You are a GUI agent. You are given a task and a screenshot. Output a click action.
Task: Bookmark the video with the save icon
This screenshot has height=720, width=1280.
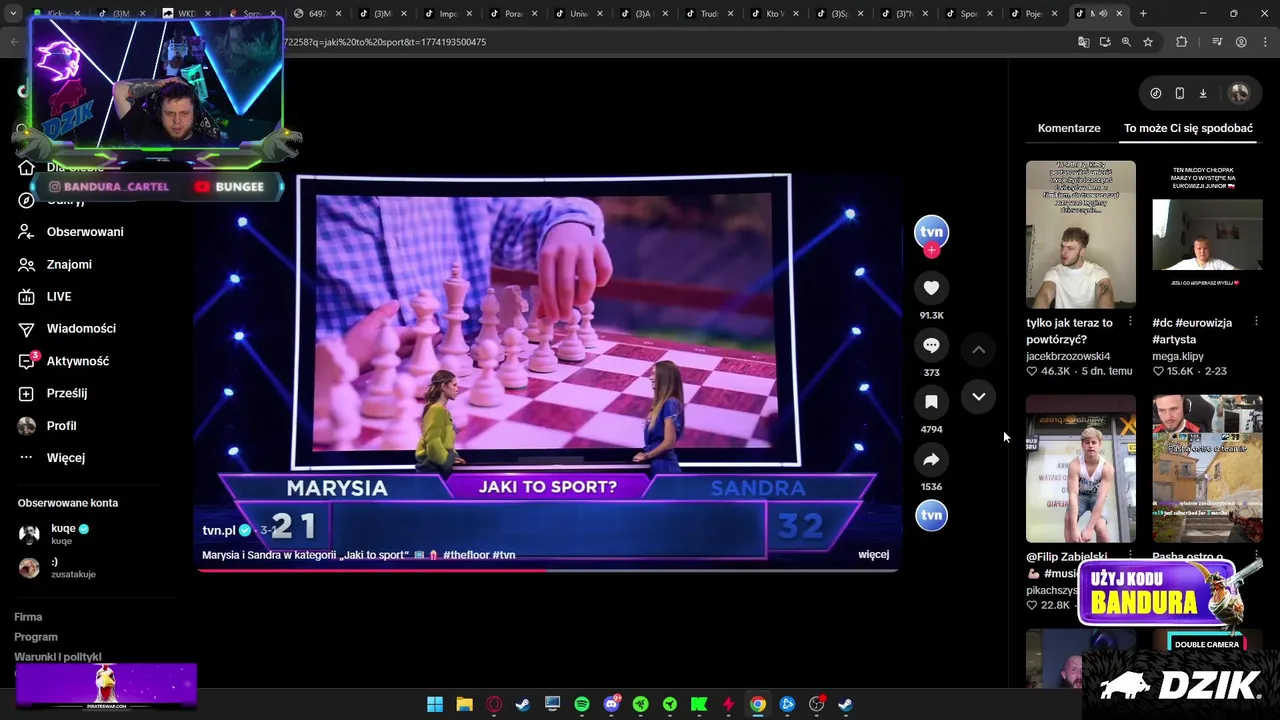(x=931, y=402)
